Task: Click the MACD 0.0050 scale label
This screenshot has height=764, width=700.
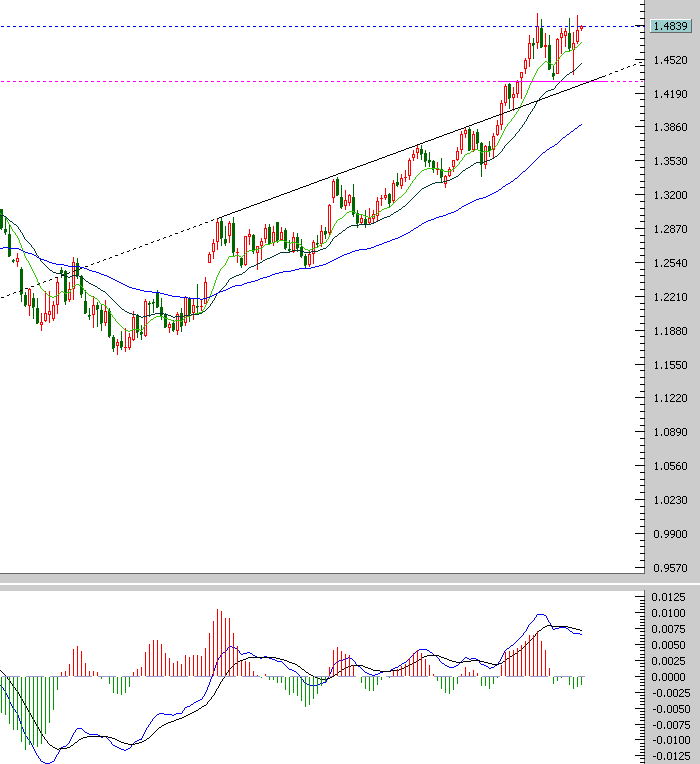Action: pyautogui.click(x=668, y=645)
